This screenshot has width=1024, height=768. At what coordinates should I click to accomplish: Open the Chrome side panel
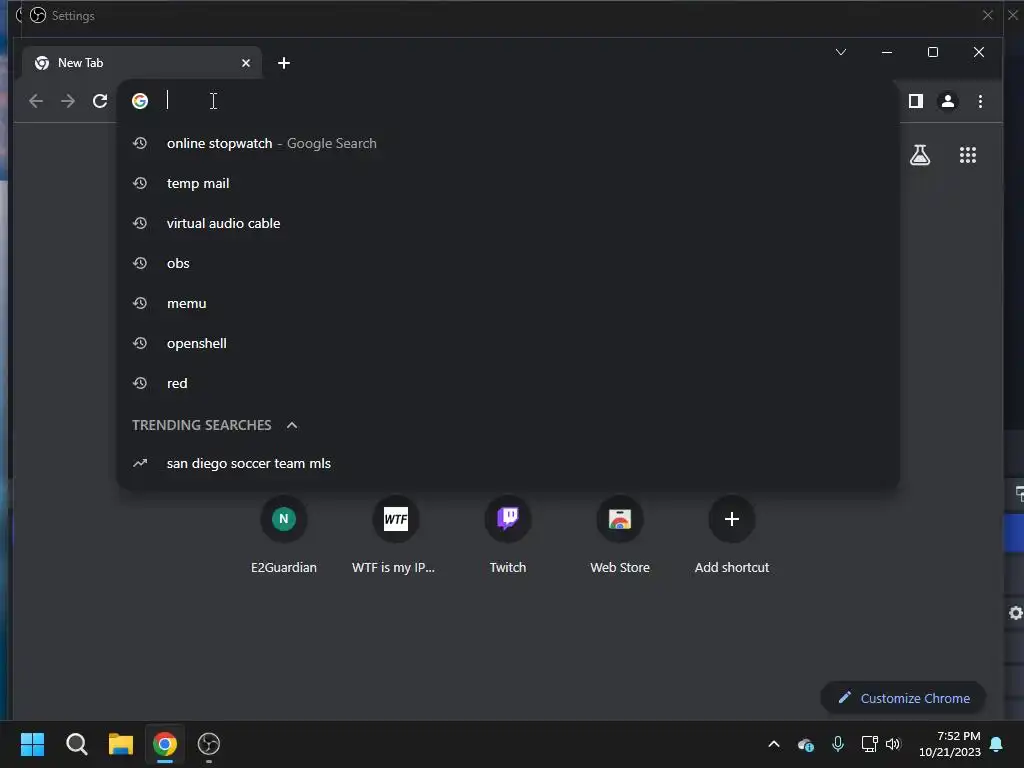pos(916,101)
